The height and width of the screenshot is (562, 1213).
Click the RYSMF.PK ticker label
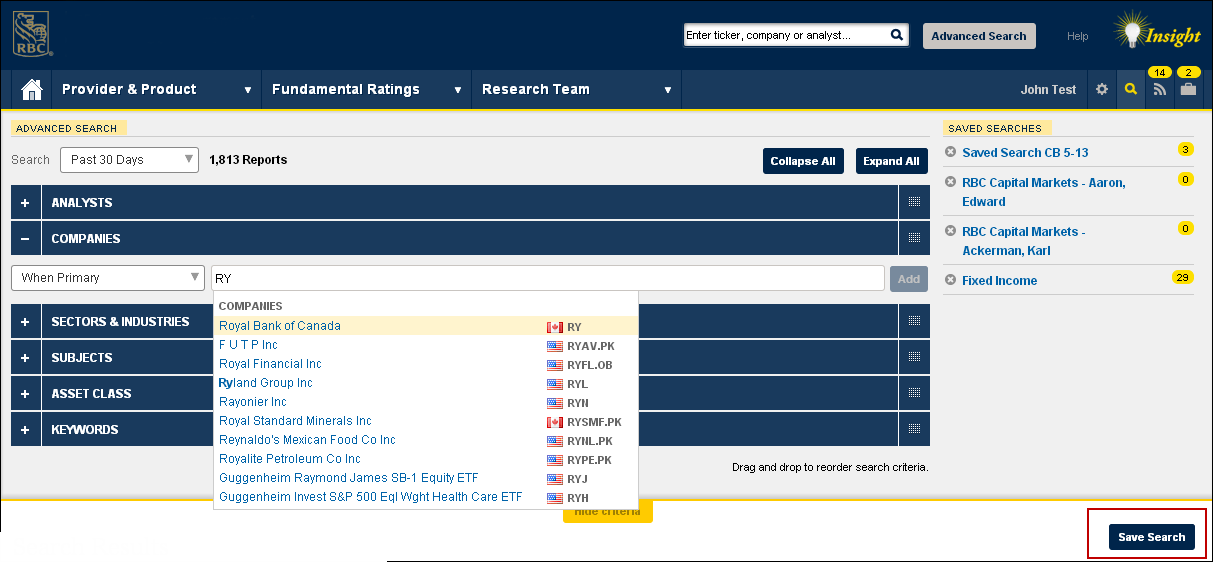pyautogui.click(x=594, y=422)
